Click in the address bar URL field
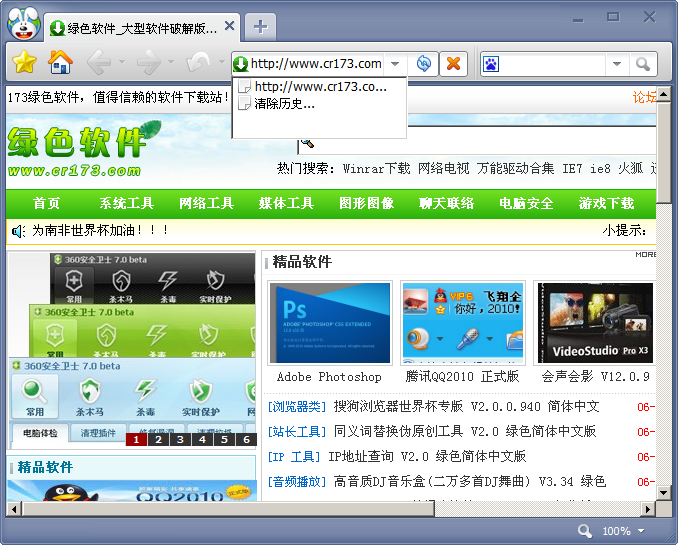 316,64
